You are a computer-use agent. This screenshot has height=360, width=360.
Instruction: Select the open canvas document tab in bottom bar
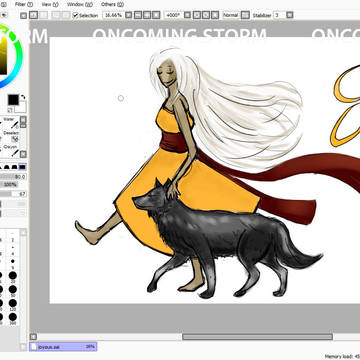[63, 347]
